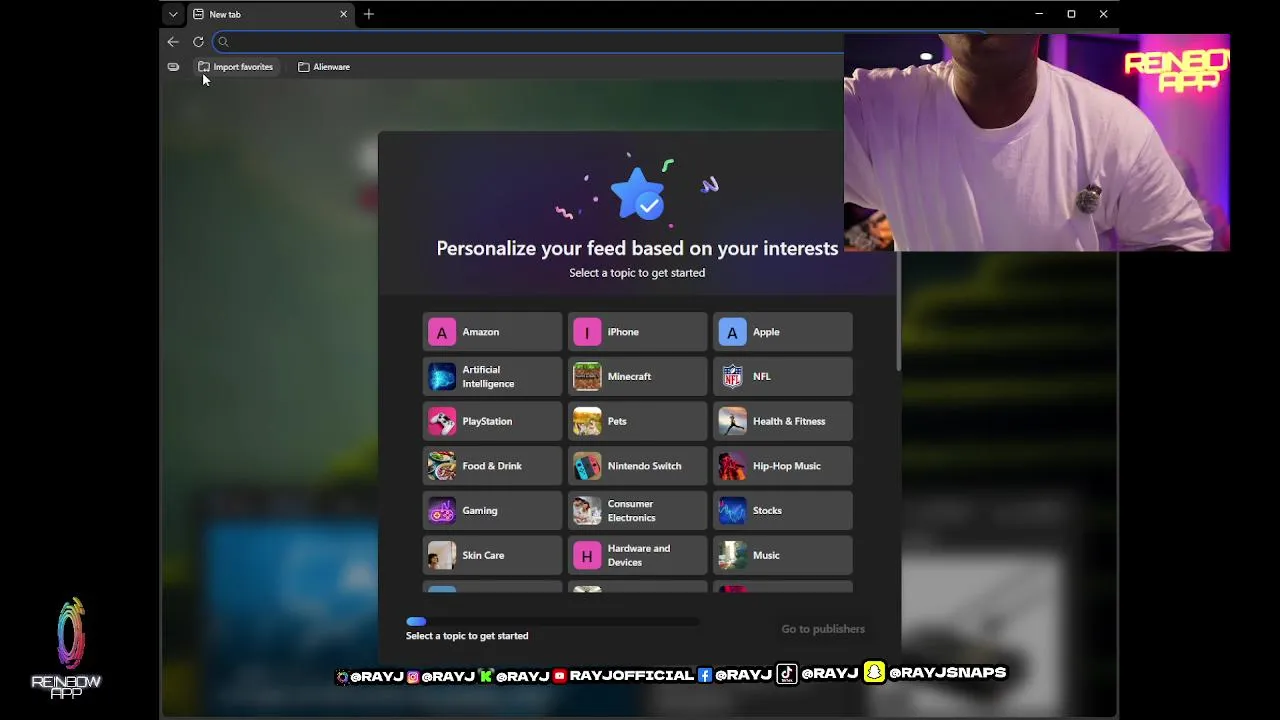Click the browser back arrow
This screenshot has height=720, width=1280.
(173, 42)
